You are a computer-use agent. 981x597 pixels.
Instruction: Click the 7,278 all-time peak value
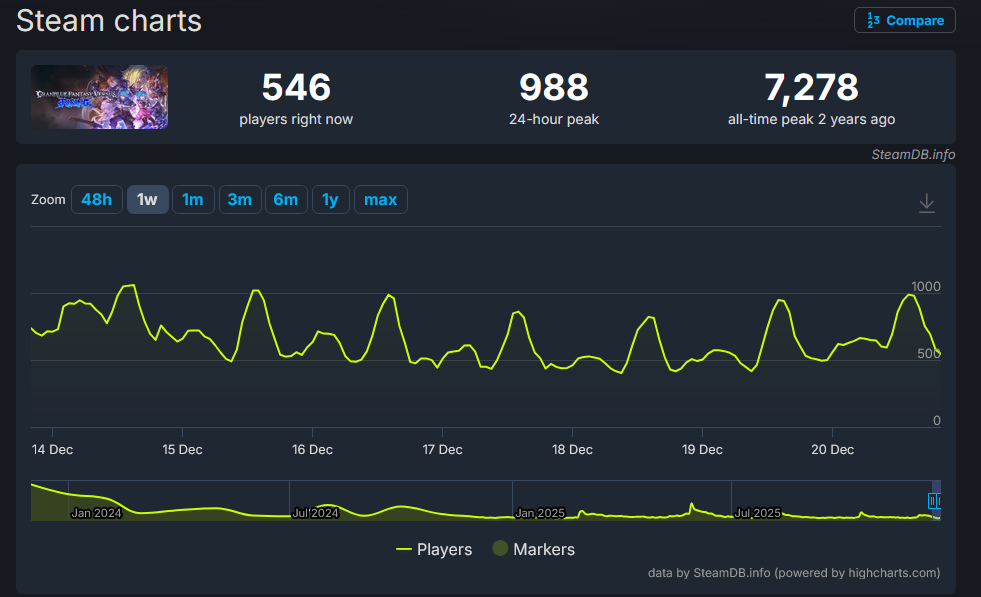811,87
